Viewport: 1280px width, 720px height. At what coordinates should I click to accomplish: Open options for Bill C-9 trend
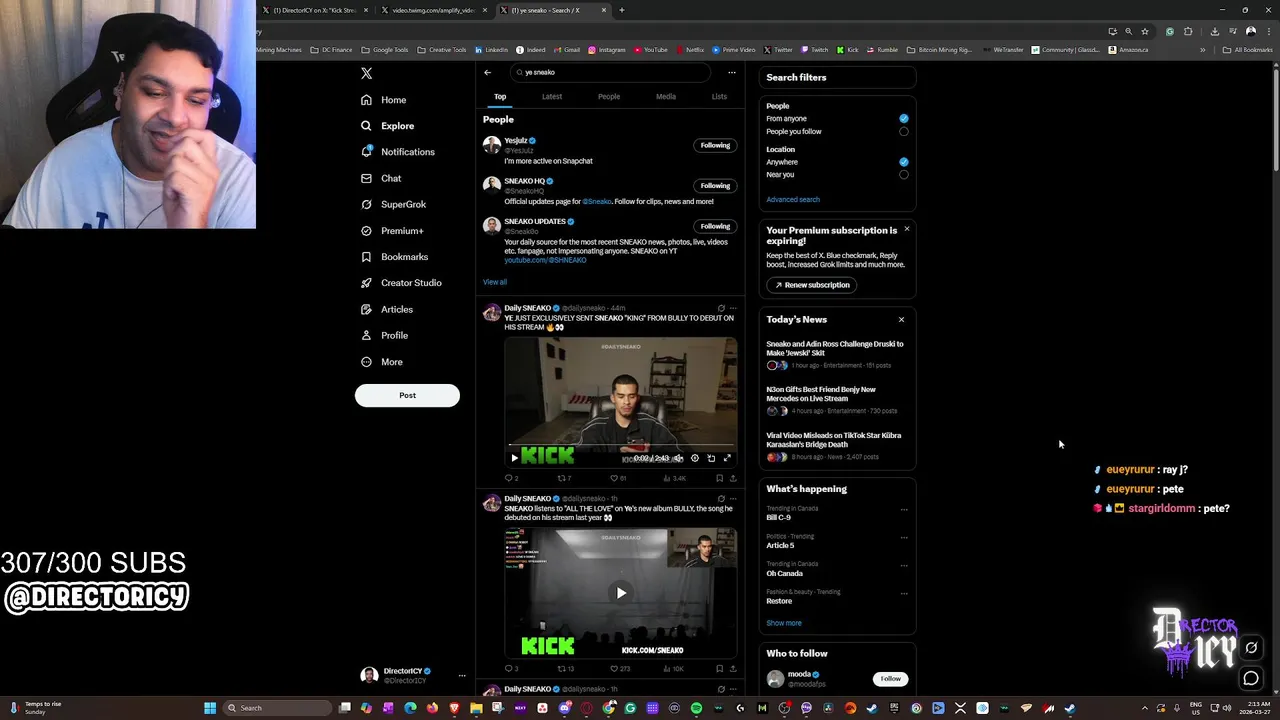click(904, 509)
